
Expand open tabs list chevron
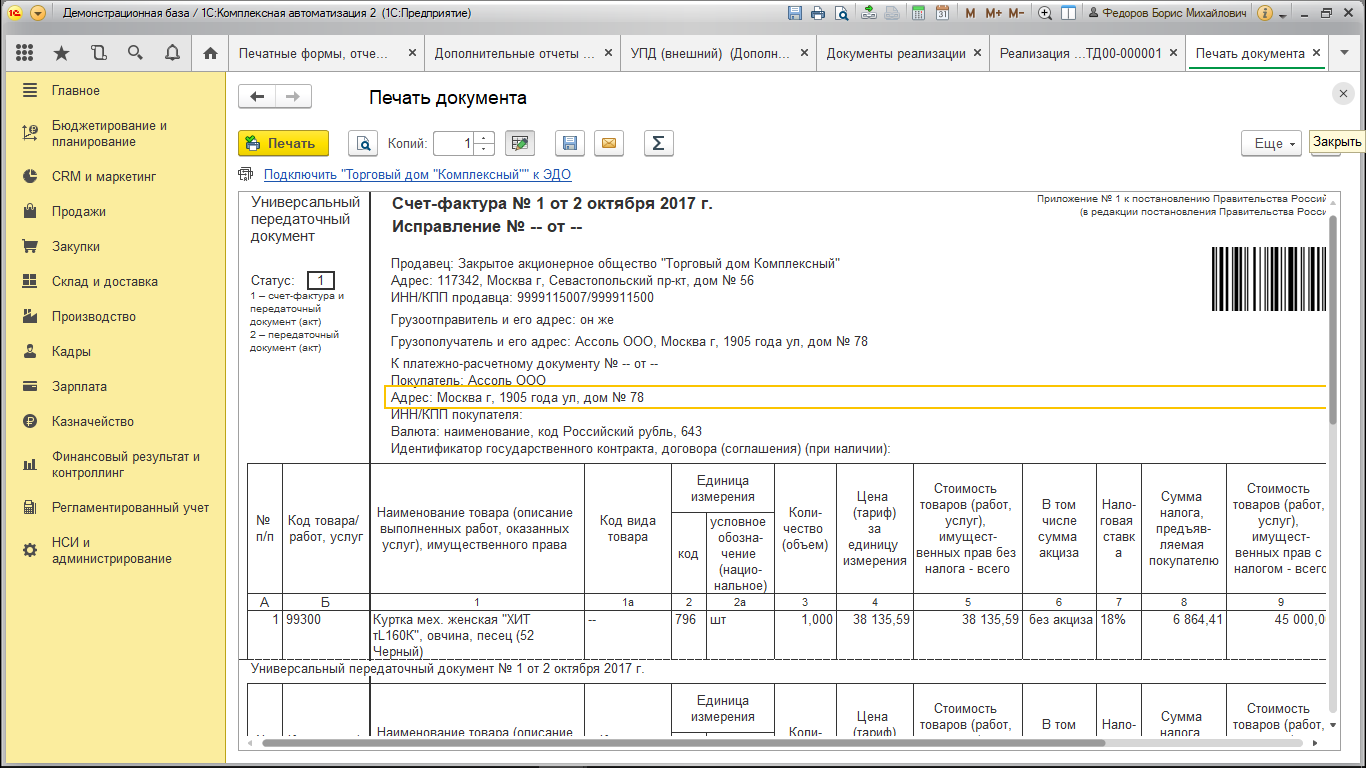(1345, 53)
